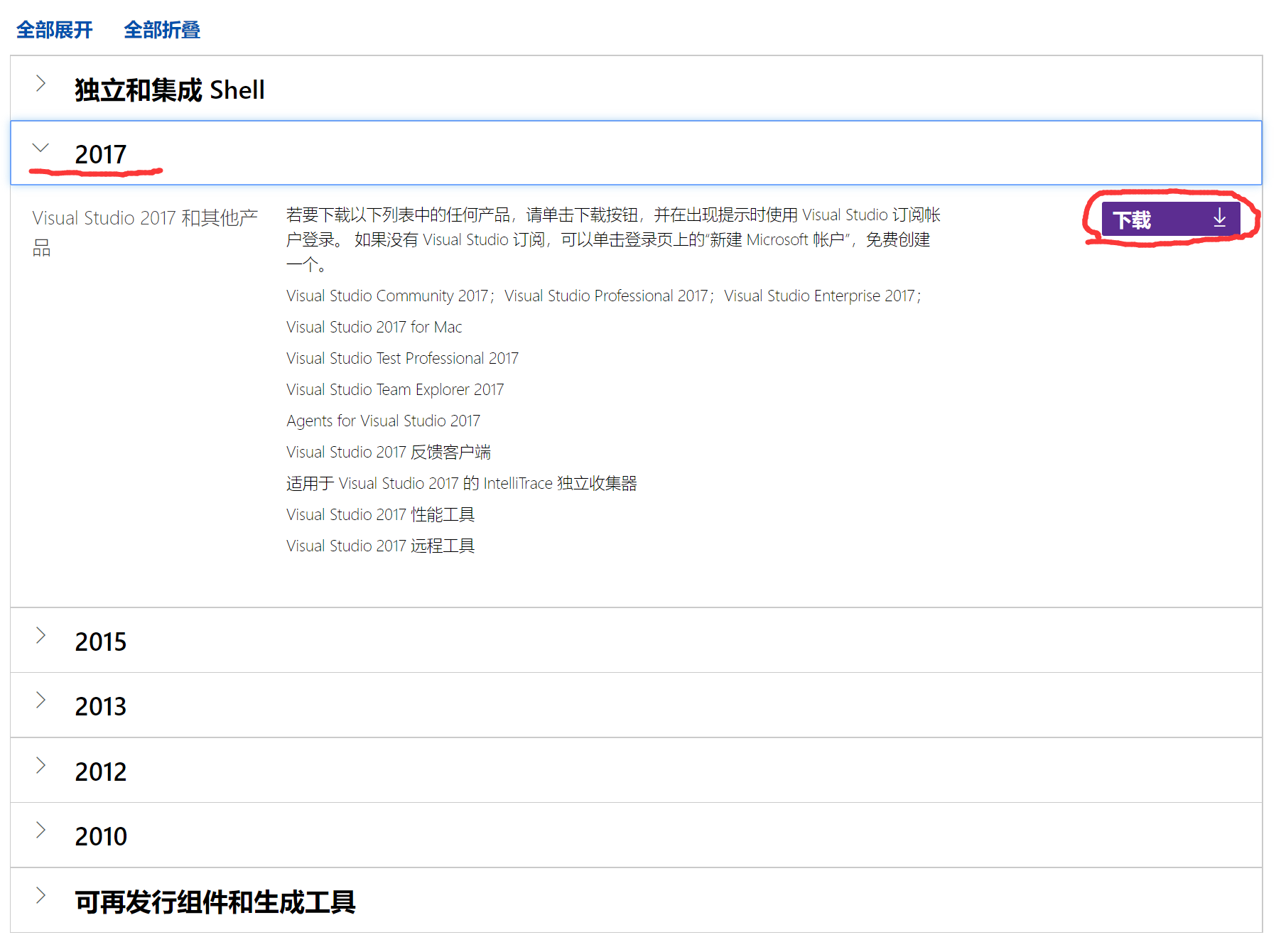
Task: Open the 2013 heading row
Action: pyautogui.click(x=100, y=707)
